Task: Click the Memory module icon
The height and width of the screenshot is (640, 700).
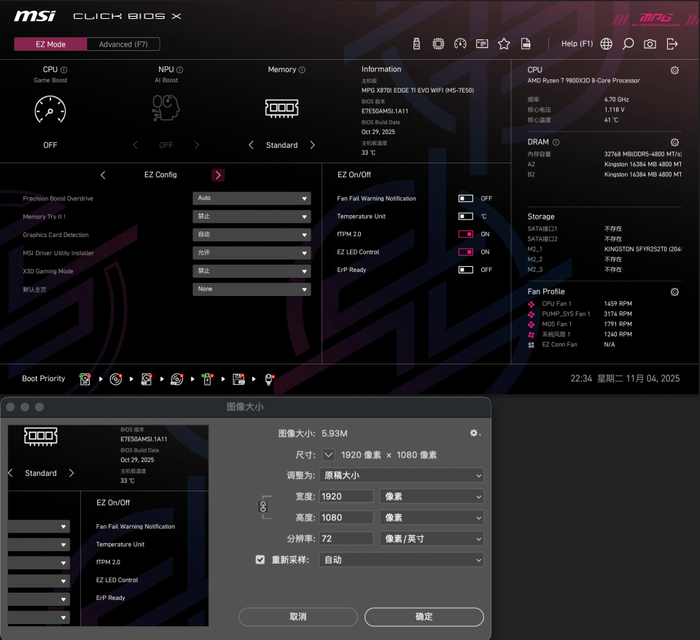Action: point(282,108)
